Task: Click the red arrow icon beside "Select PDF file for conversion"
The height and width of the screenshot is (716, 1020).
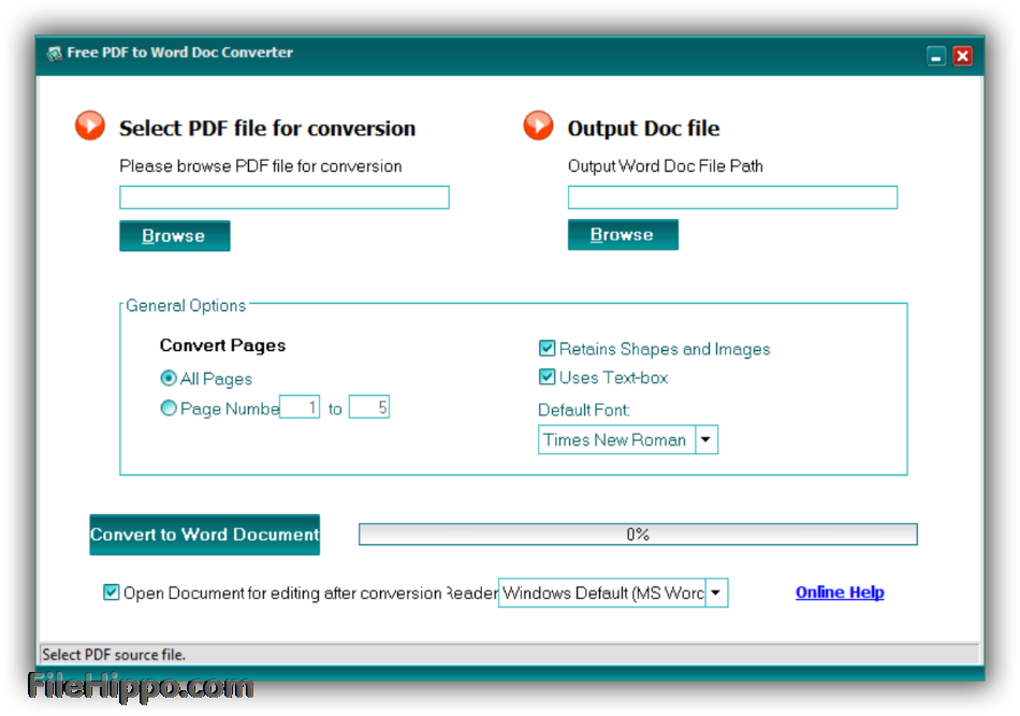Action: (89, 125)
